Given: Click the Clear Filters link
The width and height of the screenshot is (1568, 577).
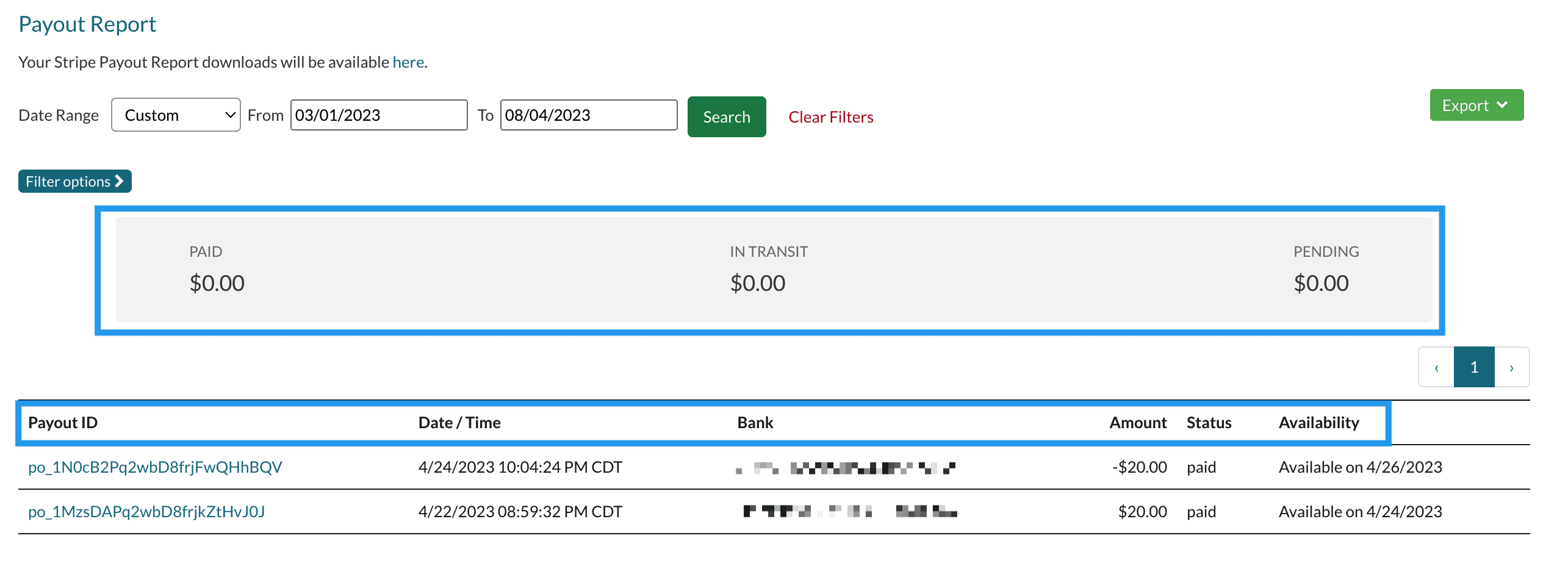Looking at the screenshot, I should click(x=830, y=117).
